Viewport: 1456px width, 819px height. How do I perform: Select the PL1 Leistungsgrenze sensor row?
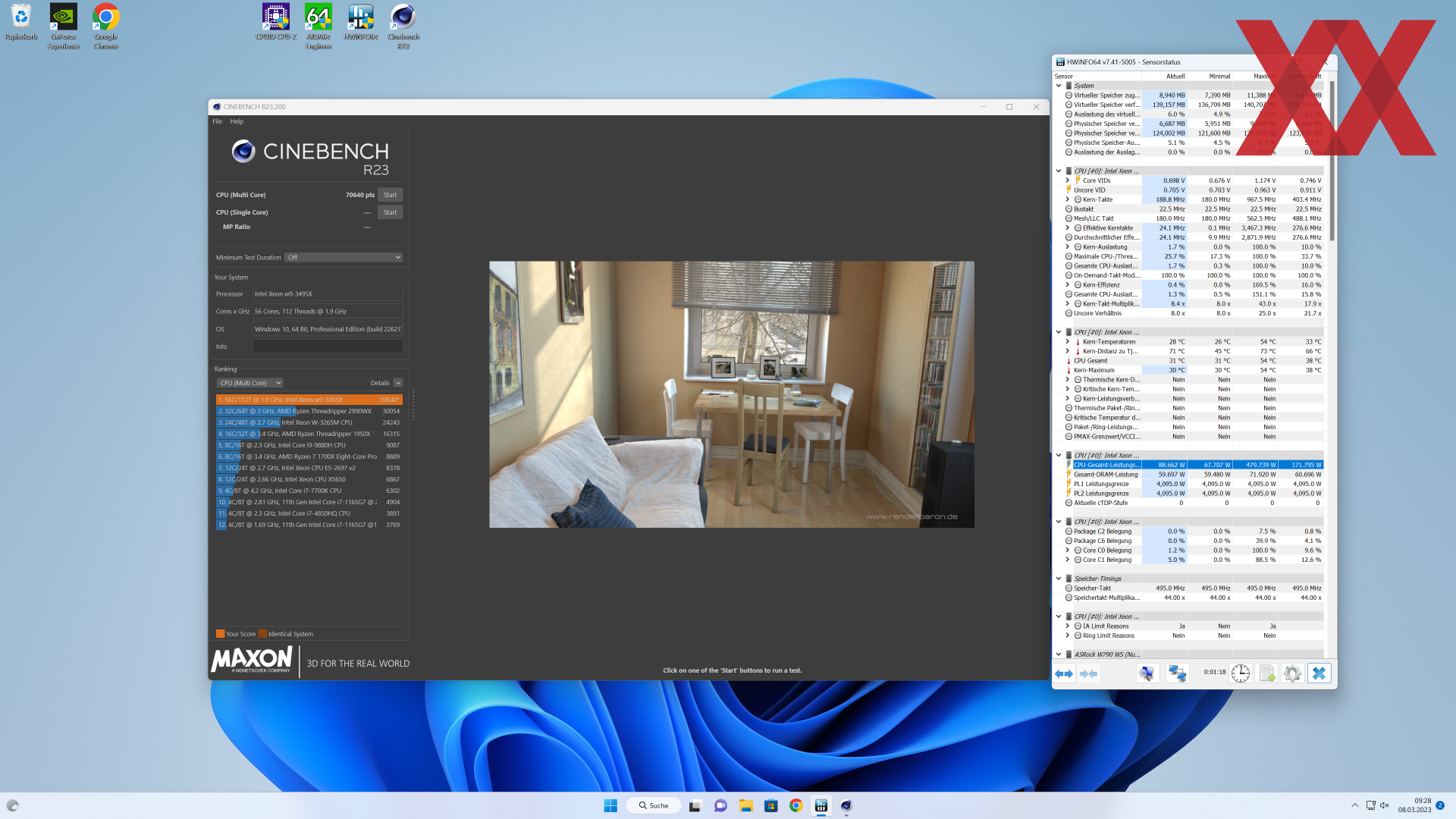(1195, 484)
